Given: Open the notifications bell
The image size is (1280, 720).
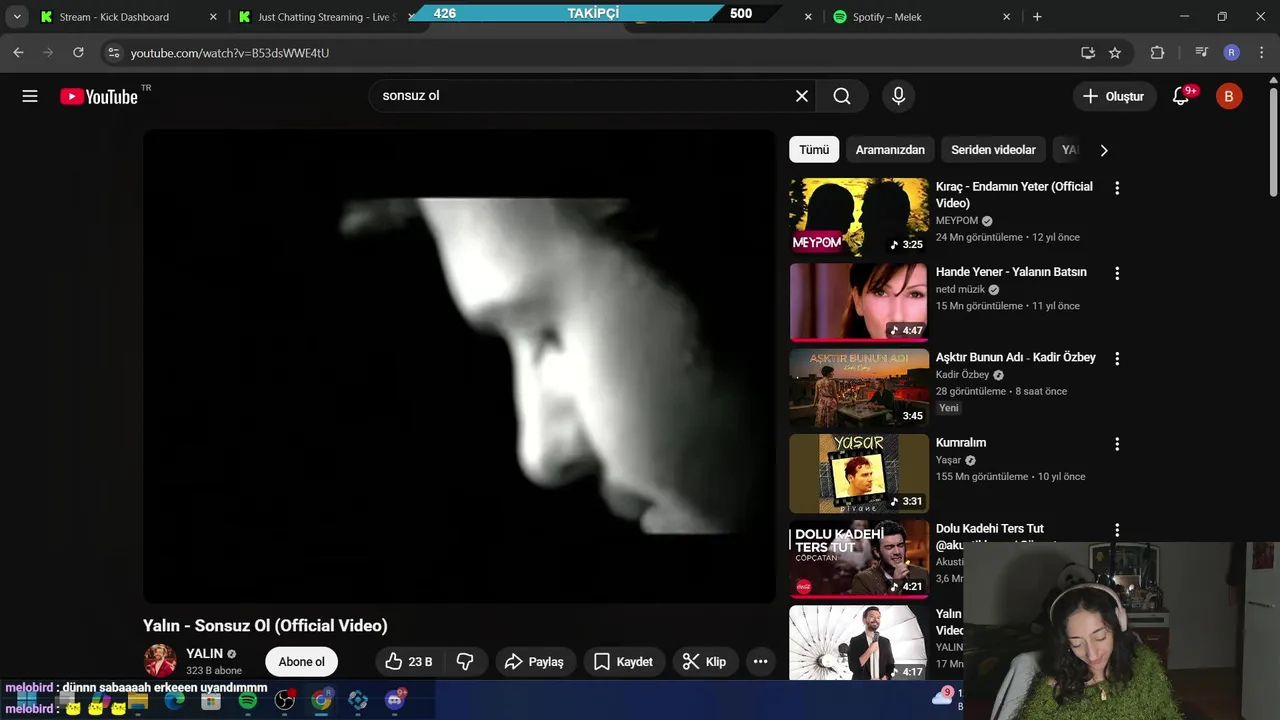Looking at the screenshot, I should pyautogui.click(x=1181, y=96).
